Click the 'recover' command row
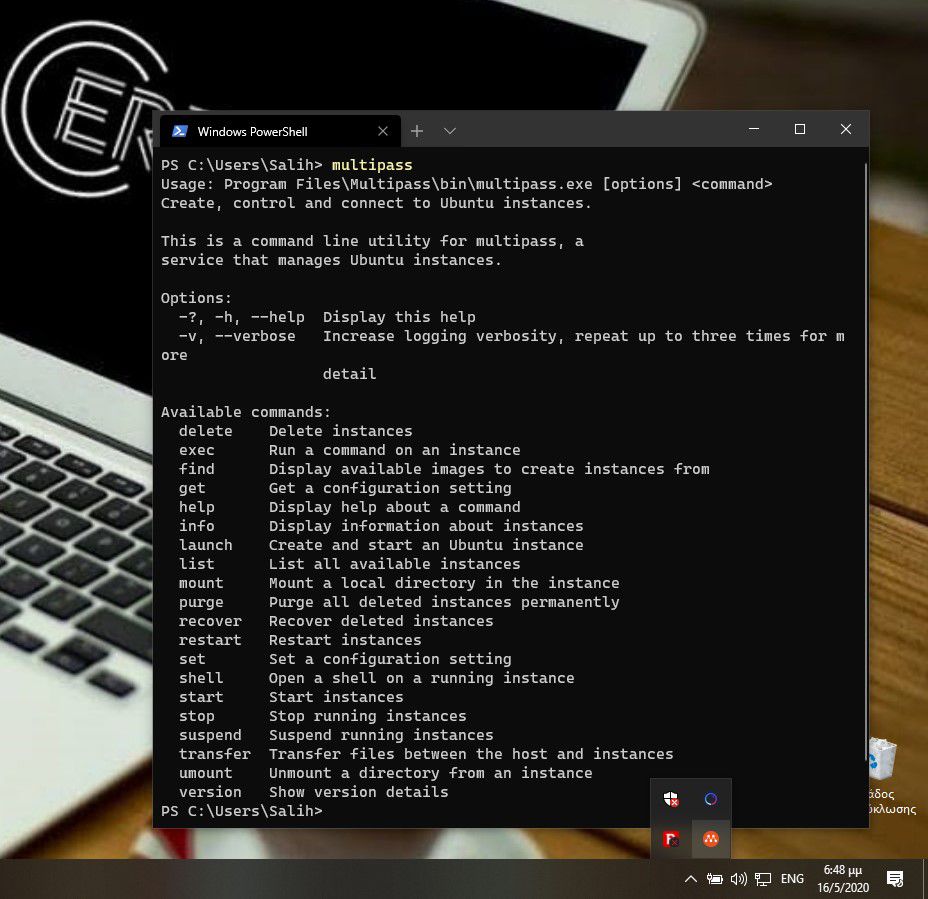The height and width of the screenshot is (899, 928). [336, 621]
